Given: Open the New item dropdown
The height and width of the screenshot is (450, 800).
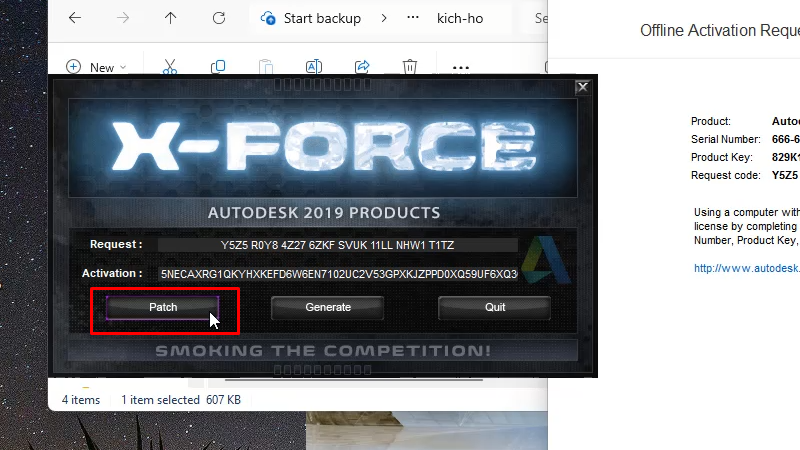Looking at the screenshot, I should point(96,67).
